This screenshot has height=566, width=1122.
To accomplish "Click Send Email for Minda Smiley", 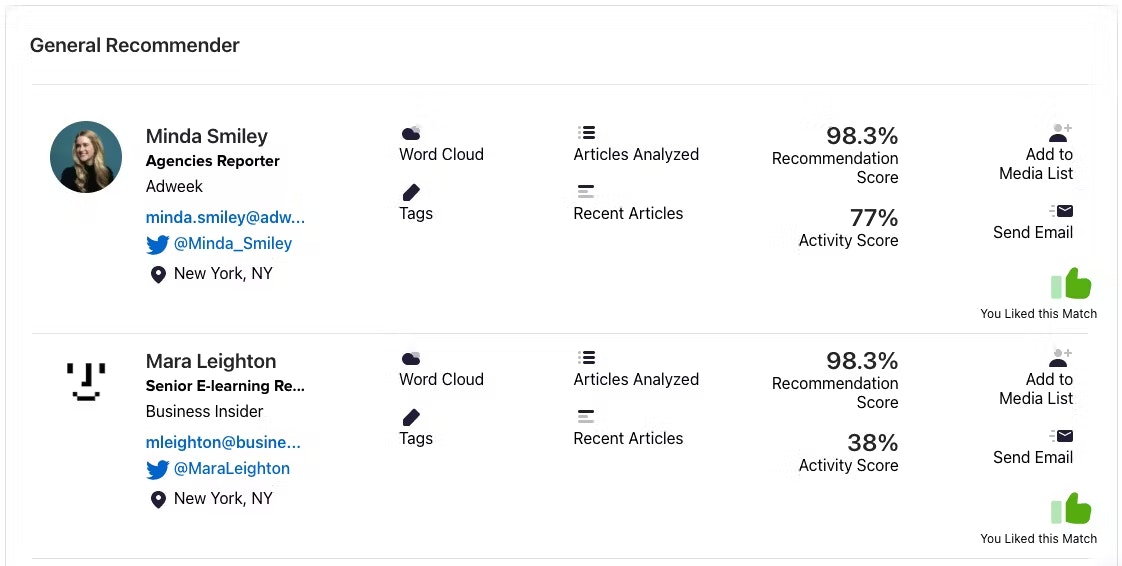I will click(x=1033, y=233).
